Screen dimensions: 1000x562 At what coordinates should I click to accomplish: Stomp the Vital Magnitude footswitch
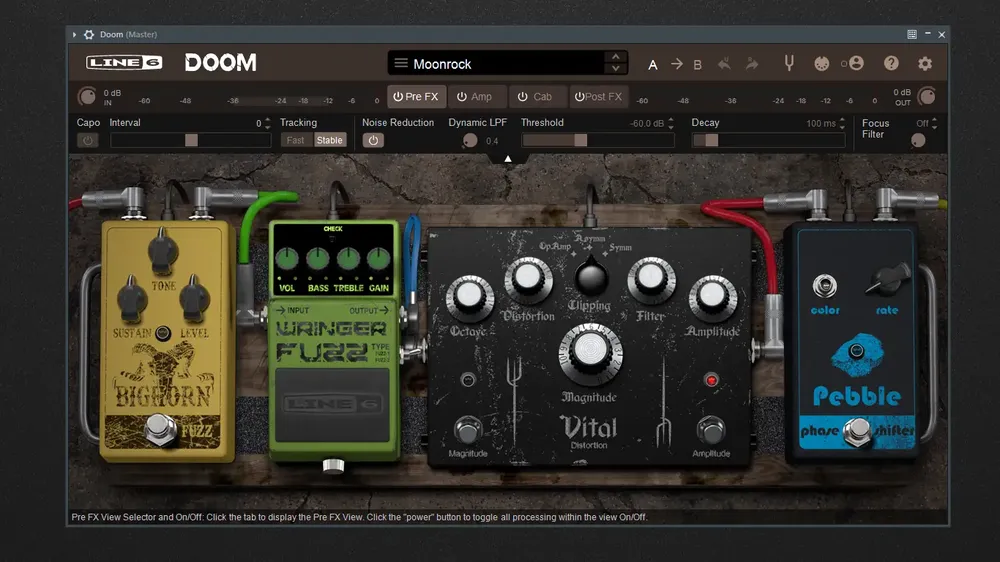pos(467,431)
